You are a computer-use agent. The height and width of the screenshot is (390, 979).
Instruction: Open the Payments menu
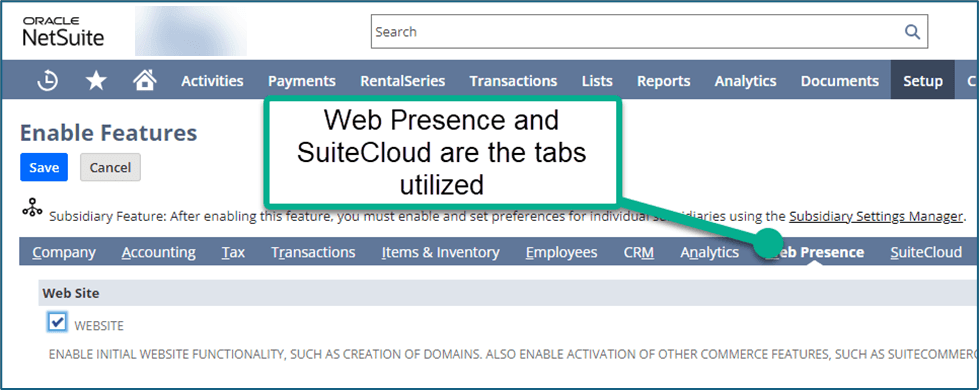click(302, 81)
